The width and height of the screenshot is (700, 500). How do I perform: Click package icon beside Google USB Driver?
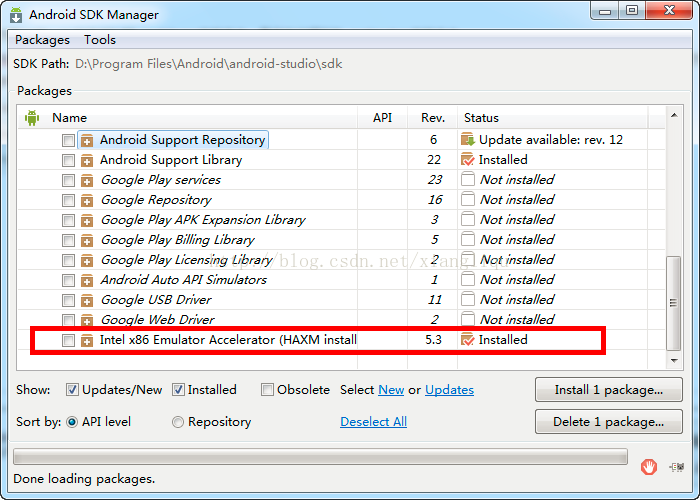point(87,300)
